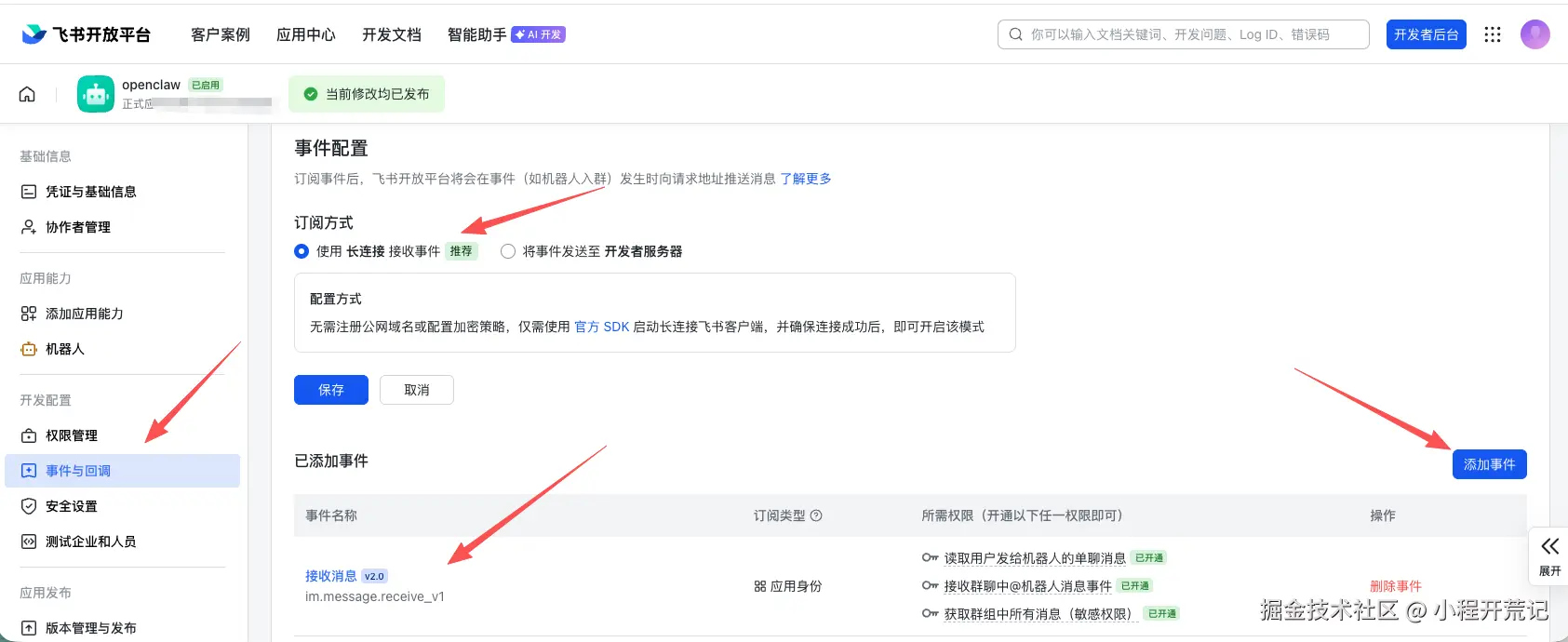
Task: Click the 安全设置 shield icon
Action: pos(29,506)
